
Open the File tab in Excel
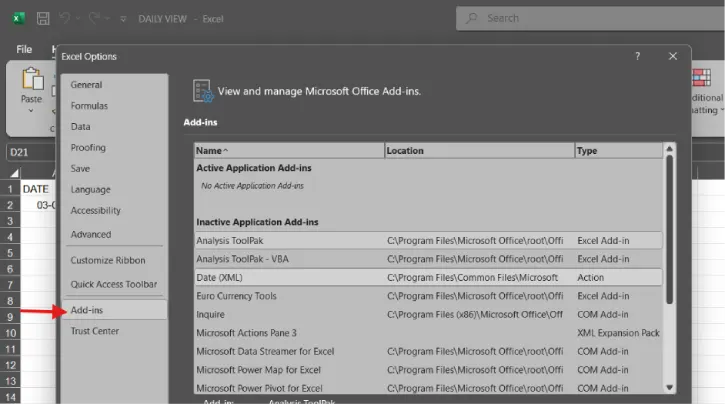[24, 49]
